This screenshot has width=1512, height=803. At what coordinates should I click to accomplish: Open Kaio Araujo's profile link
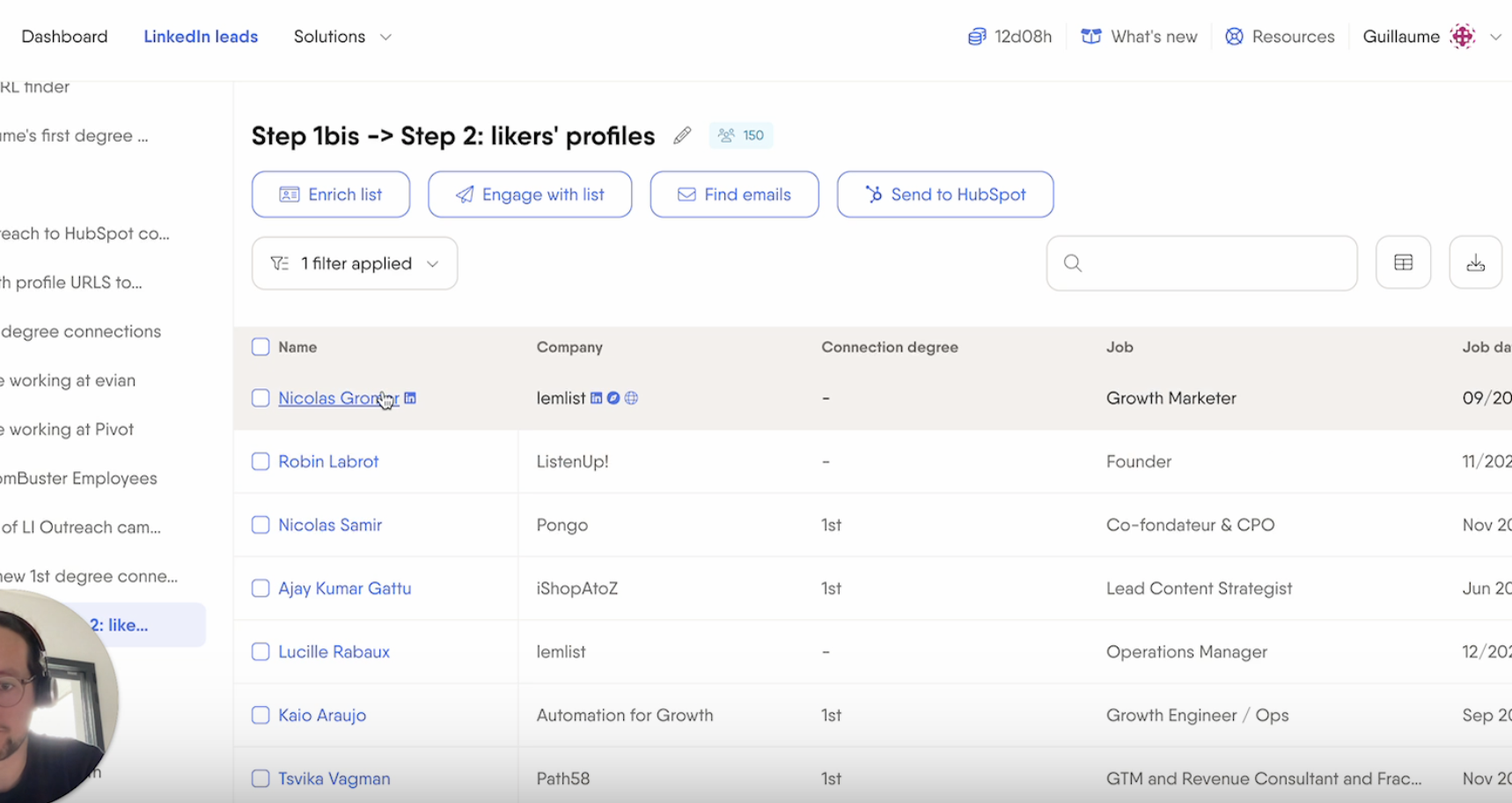(322, 715)
